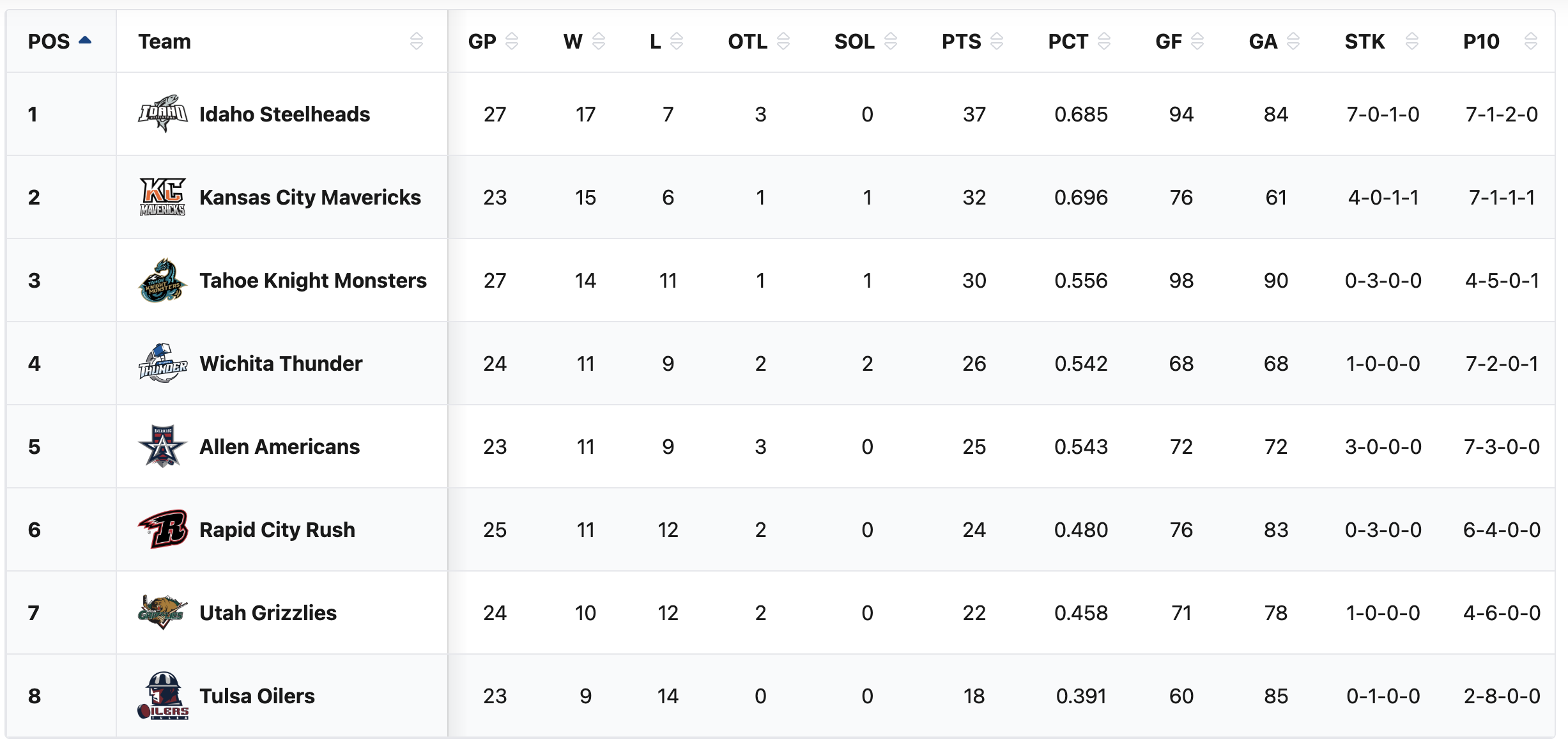Sort table by GP column arrows
Screen dimensions: 1568x748
tap(512, 42)
